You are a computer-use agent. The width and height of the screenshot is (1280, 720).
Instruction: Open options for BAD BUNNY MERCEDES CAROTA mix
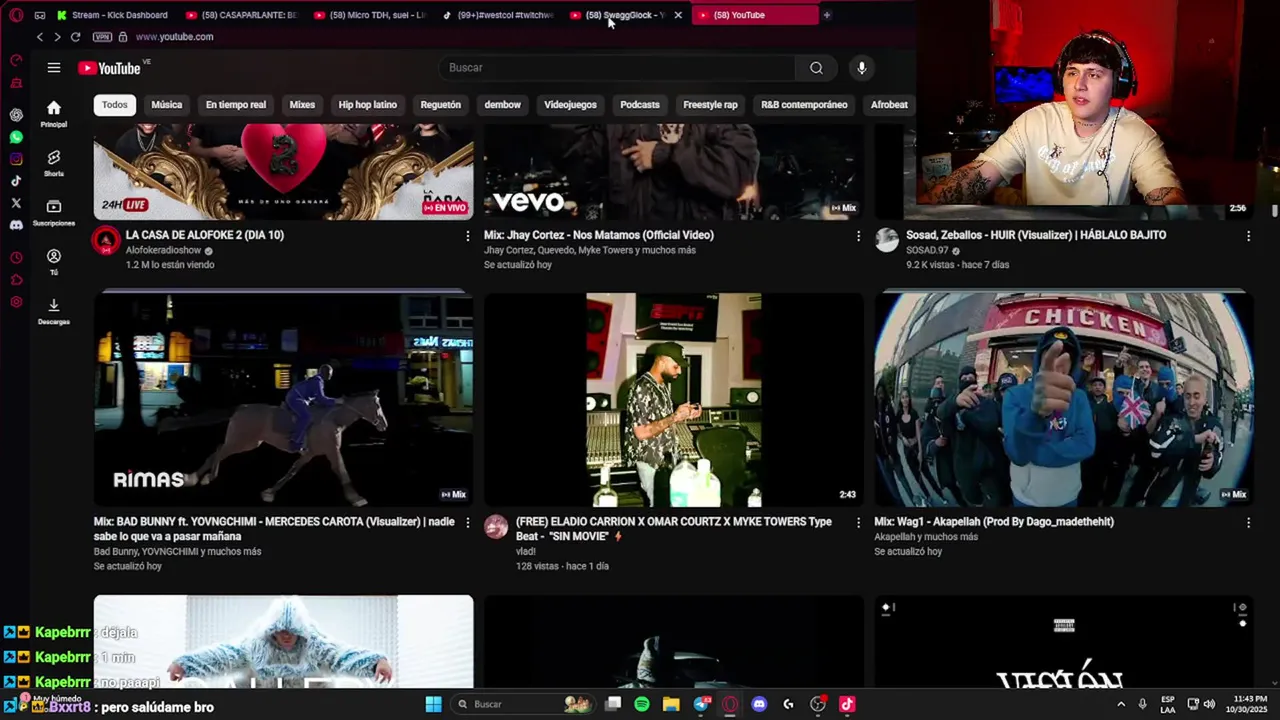(467, 523)
